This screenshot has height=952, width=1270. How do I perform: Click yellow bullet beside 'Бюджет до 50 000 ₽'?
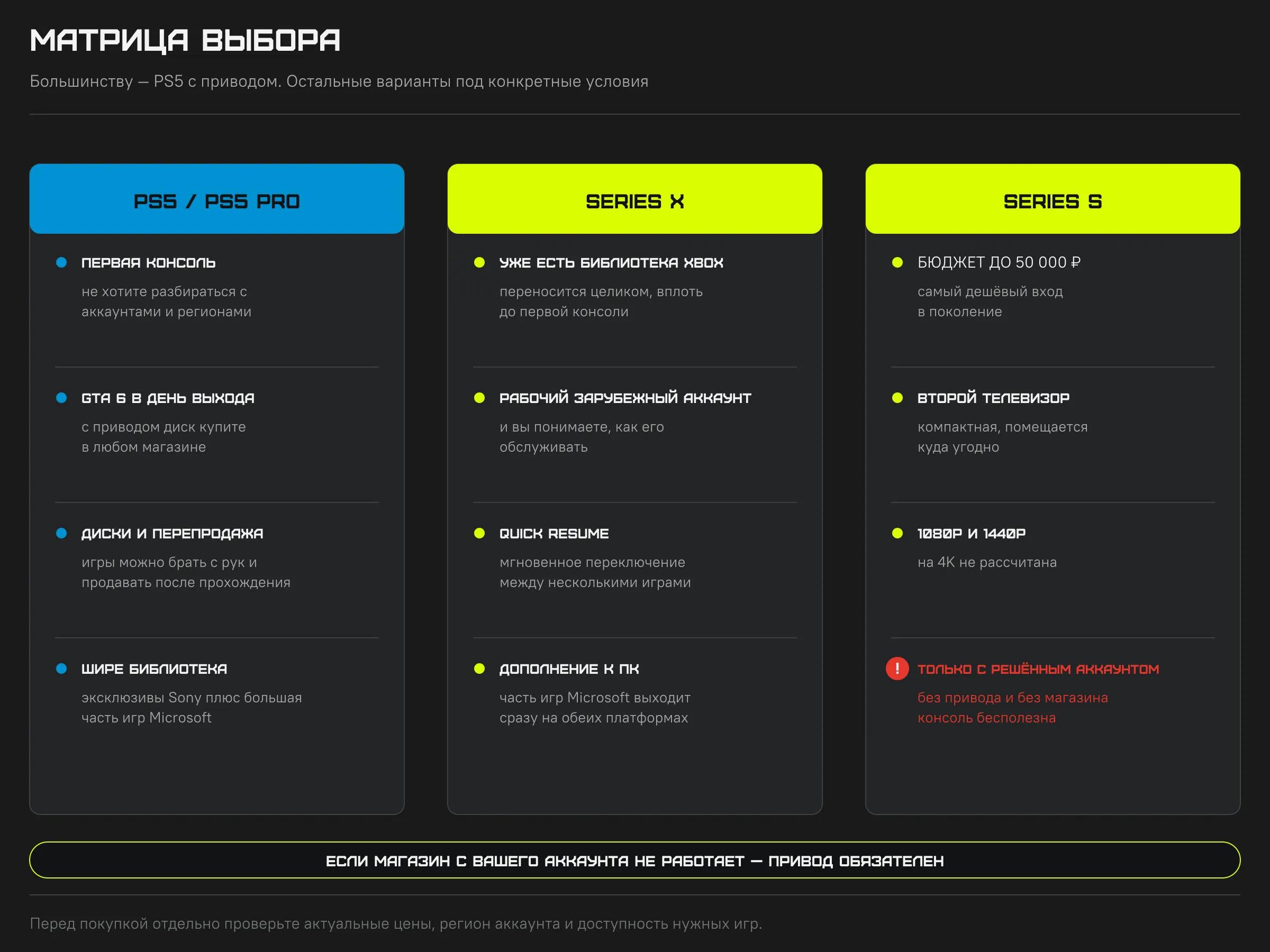point(897,263)
